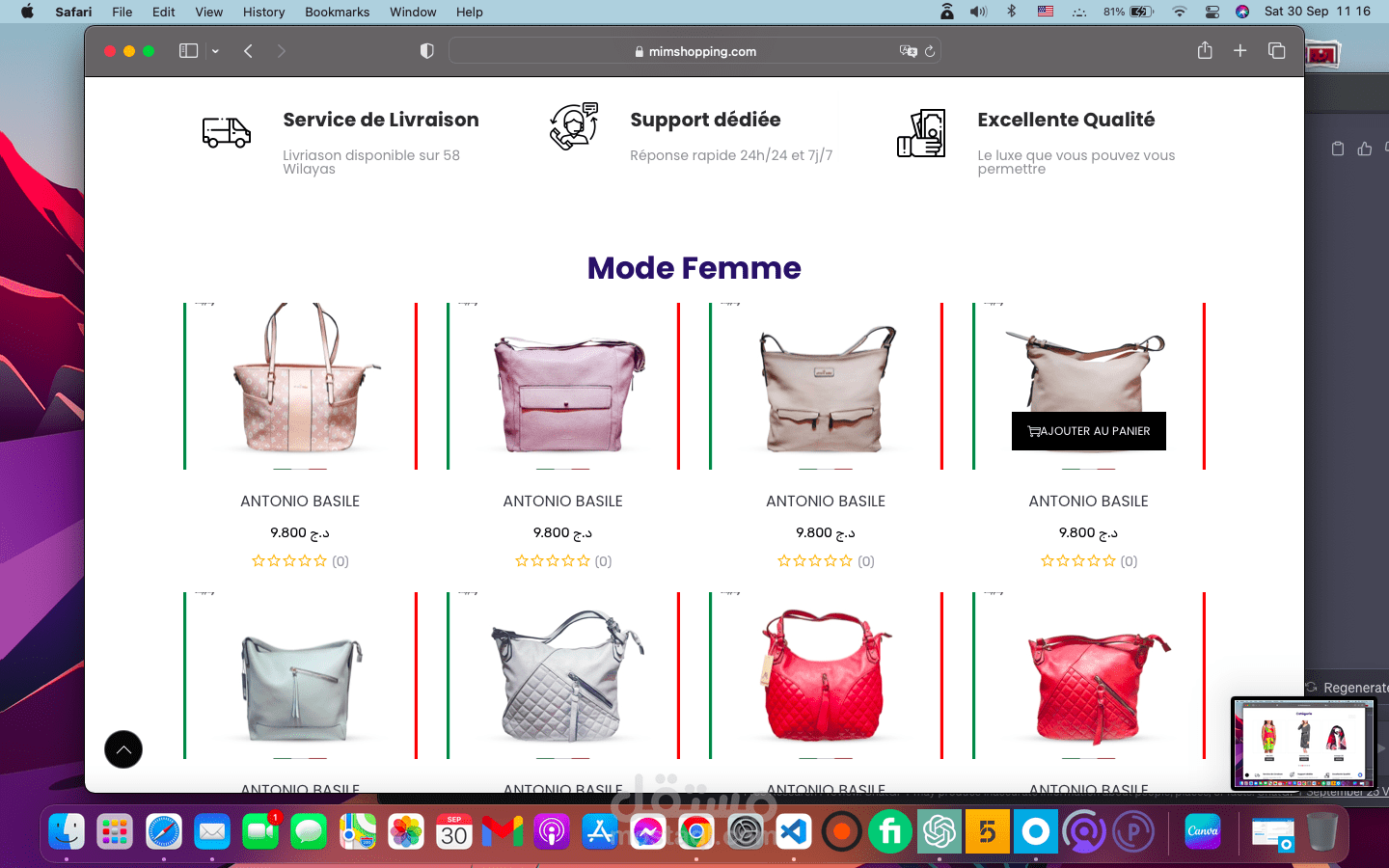Image resolution: width=1389 pixels, height=868 pixels.
Task: Click the translate icon in address bar
Action: click(x=908, y=51)
